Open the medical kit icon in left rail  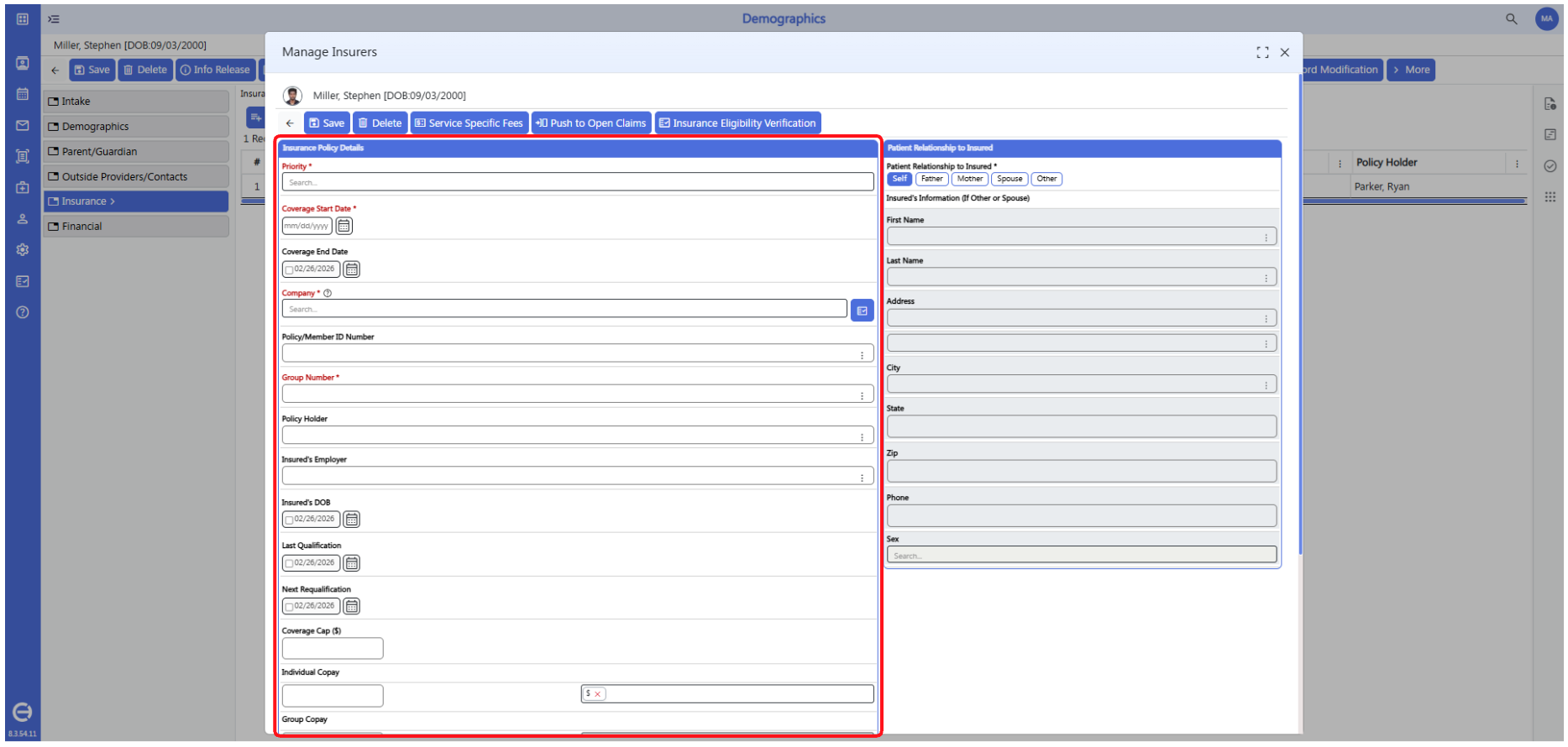(x=23, y=187)
